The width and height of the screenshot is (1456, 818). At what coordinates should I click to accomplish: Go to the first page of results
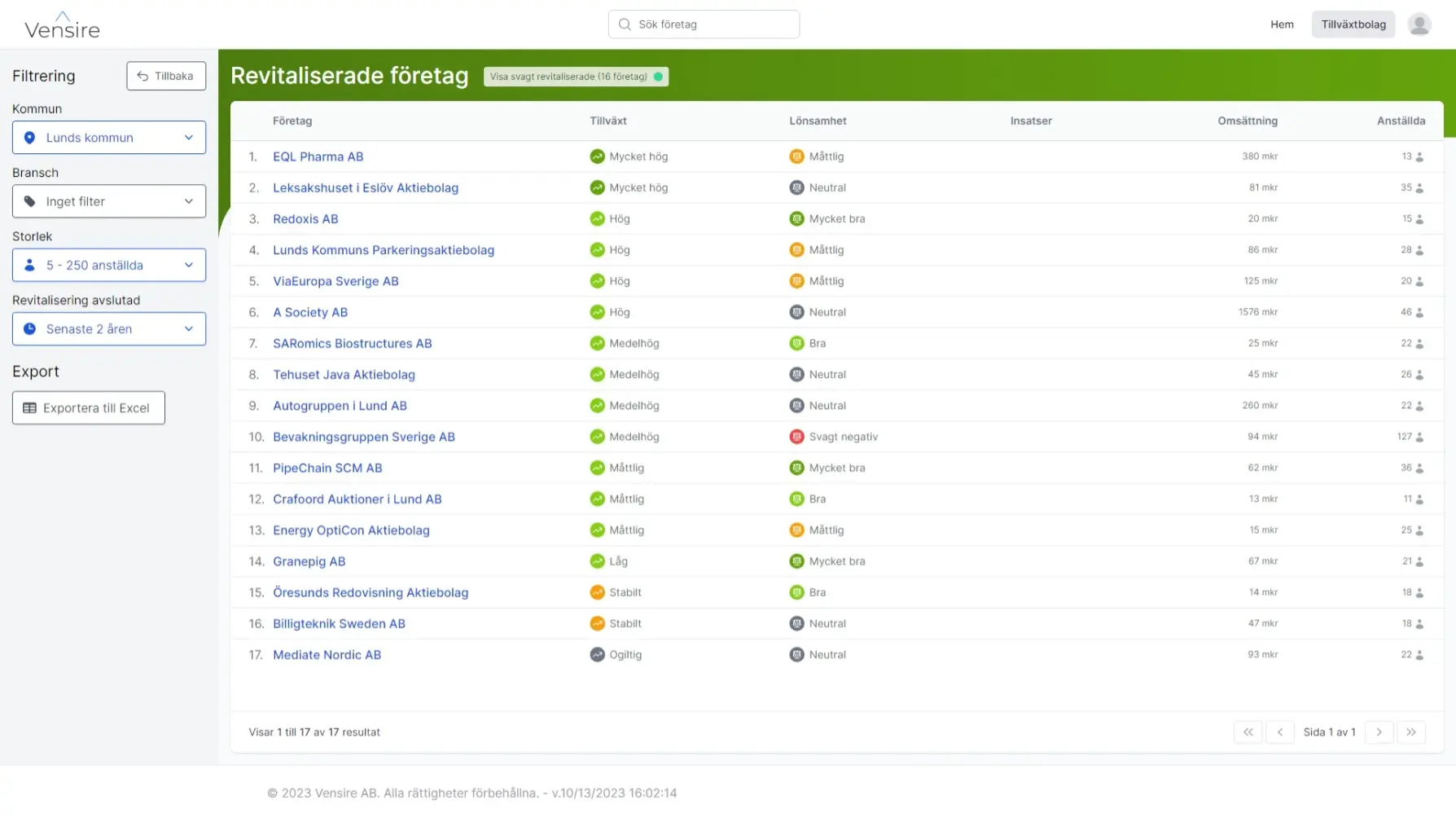1248,732
